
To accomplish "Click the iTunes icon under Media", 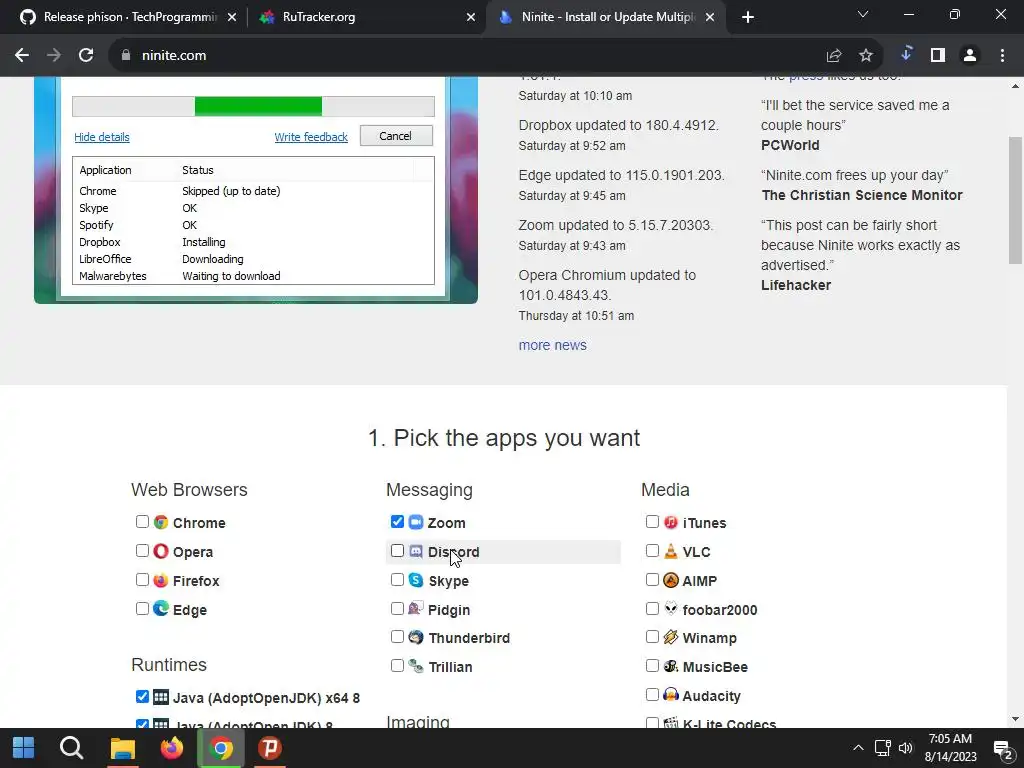I will point(671,522).
